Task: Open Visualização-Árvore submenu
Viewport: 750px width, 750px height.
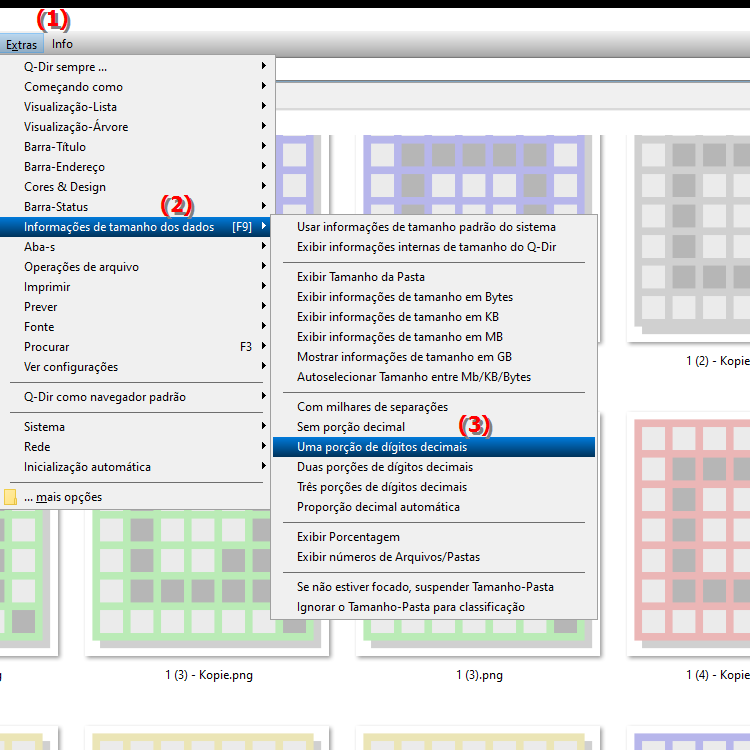Action: click(135, 127)
